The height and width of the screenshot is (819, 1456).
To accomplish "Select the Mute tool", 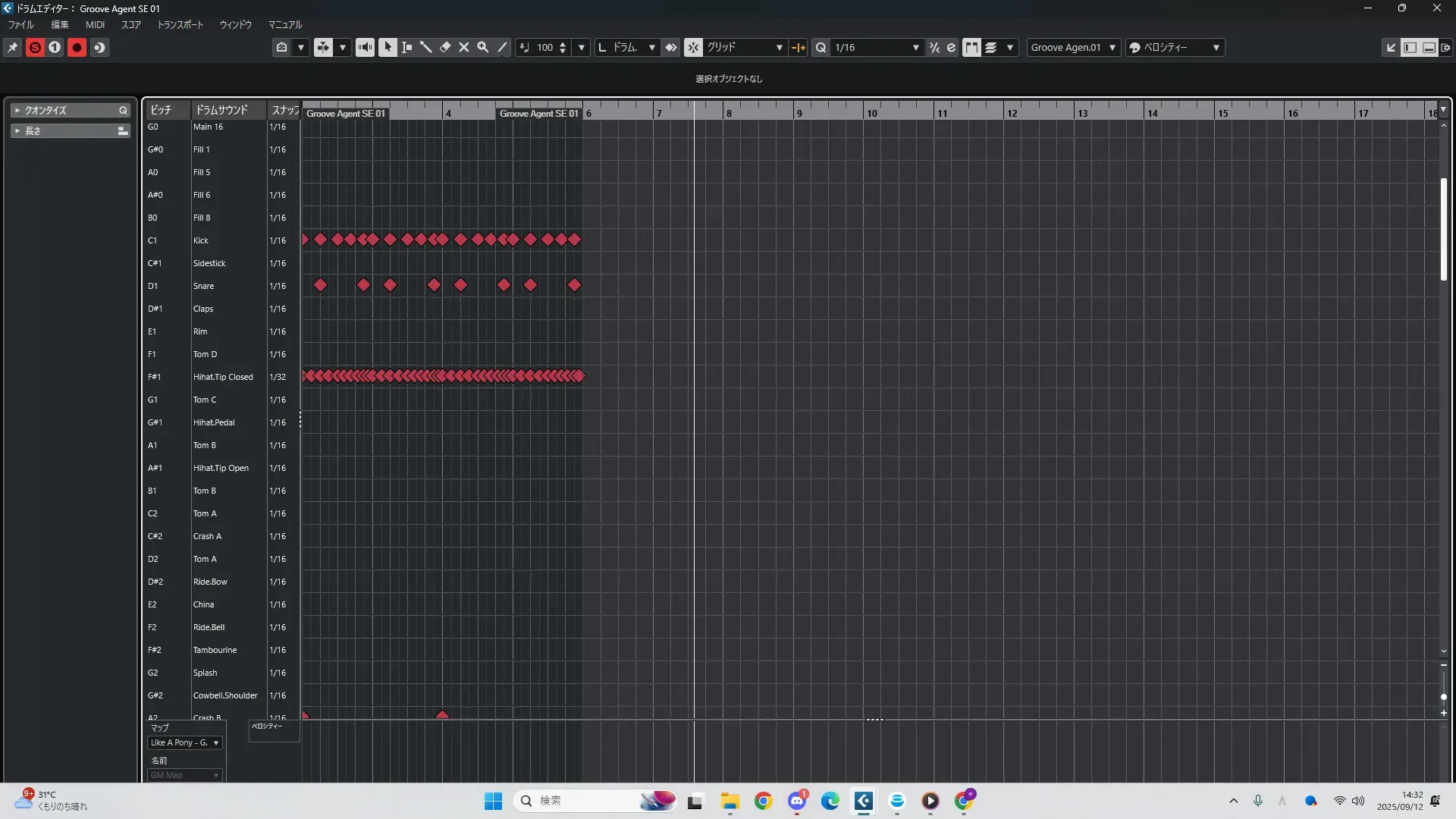I will tap(464, 47).
